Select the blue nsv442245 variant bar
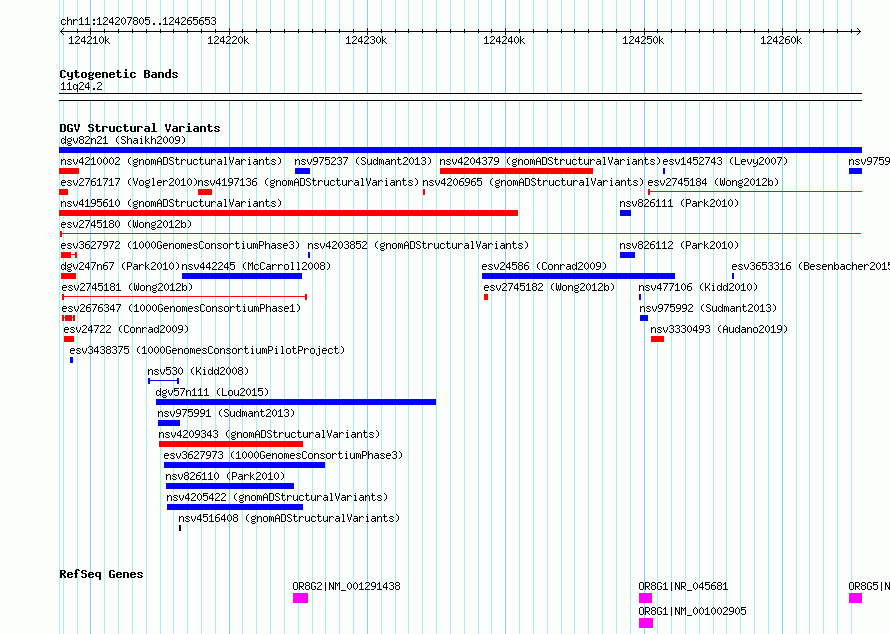The height and width of the screenshot is (634, 890). [x=242, y=276]
